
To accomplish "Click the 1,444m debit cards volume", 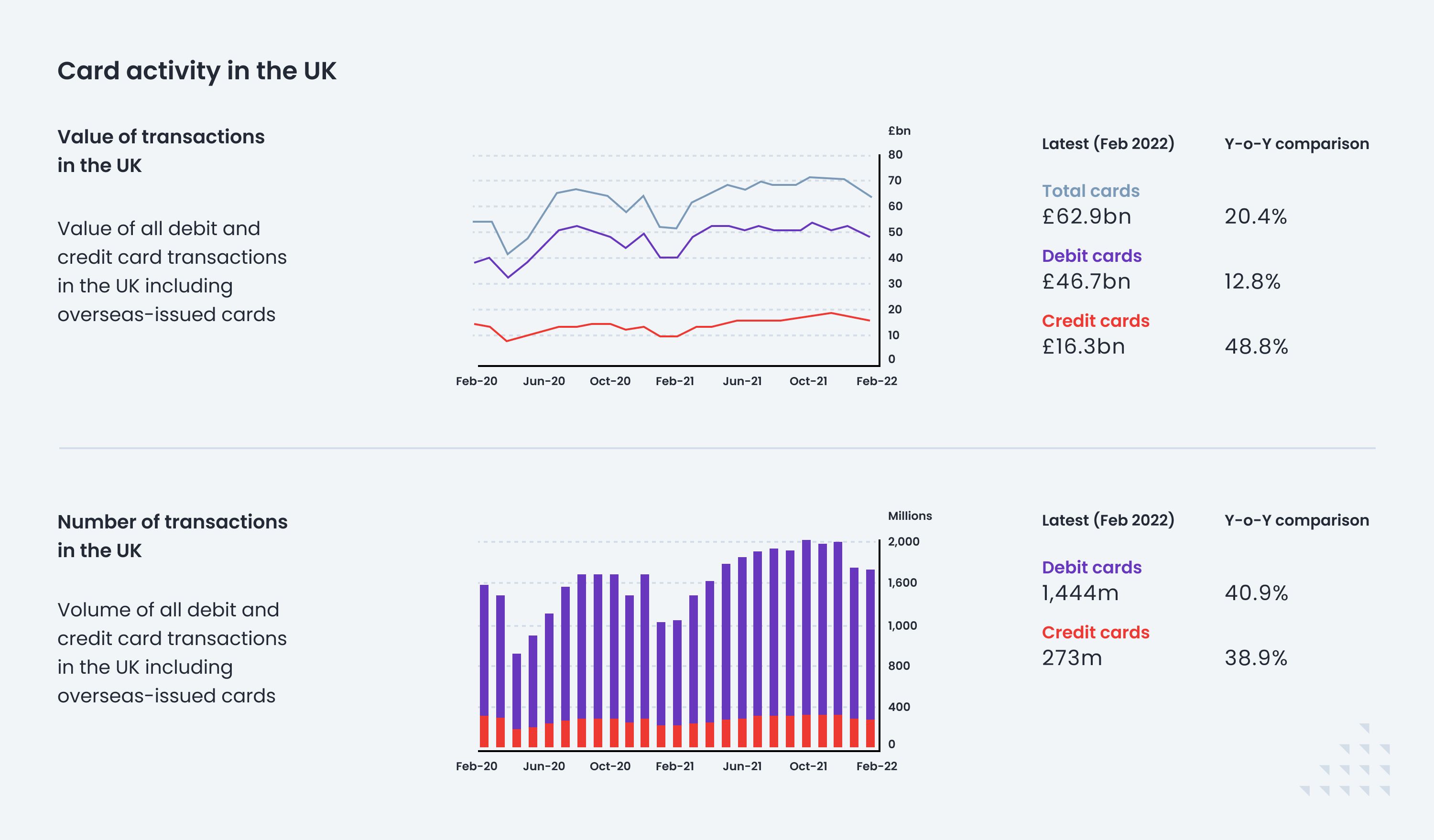I will [1080, 593].
